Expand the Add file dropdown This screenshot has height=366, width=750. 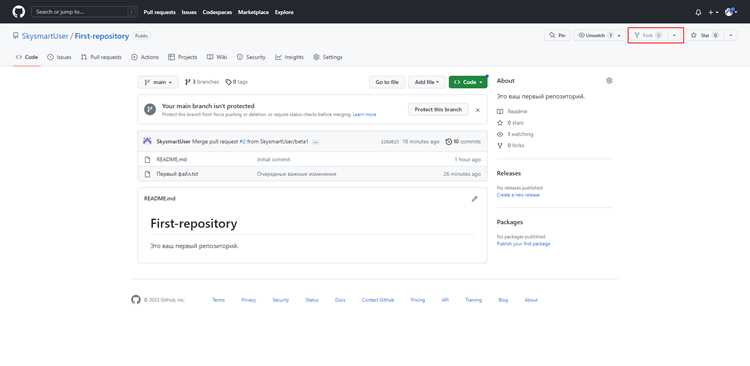pyautogui.click(x=427, y=82)
